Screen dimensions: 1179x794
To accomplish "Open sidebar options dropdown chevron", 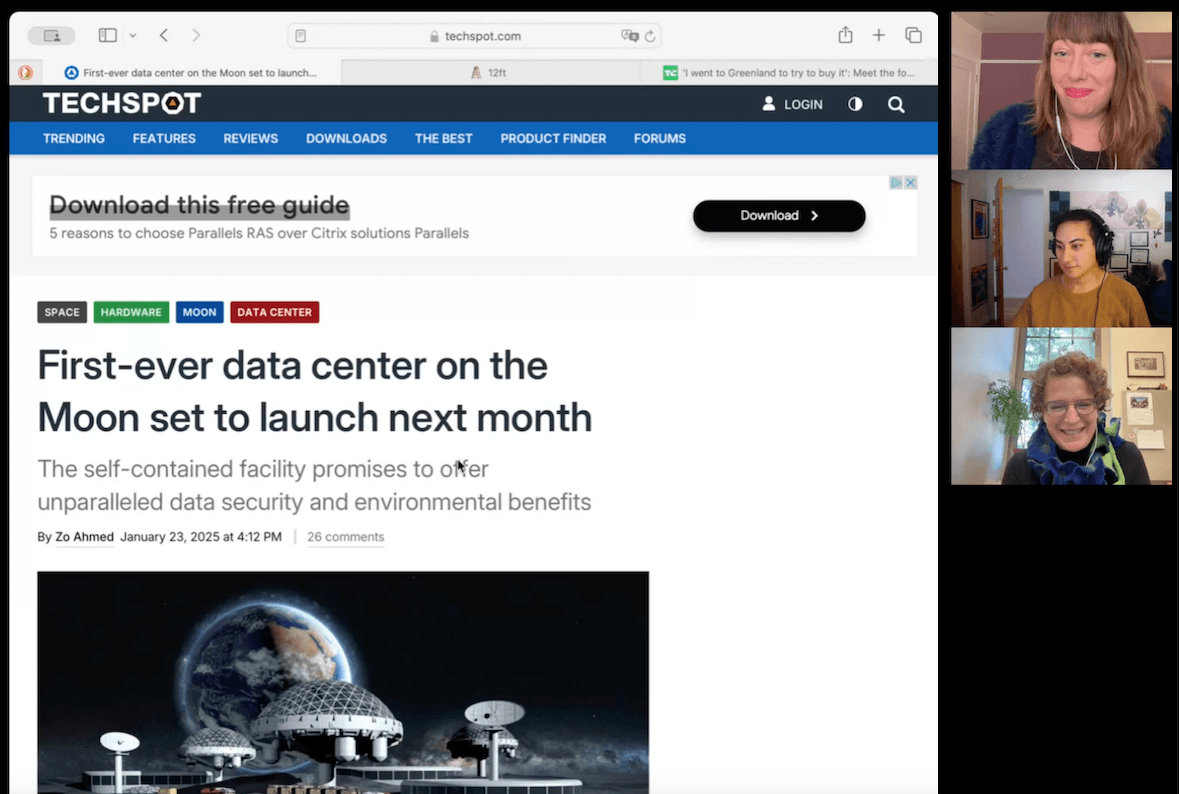I will [132, 35].
